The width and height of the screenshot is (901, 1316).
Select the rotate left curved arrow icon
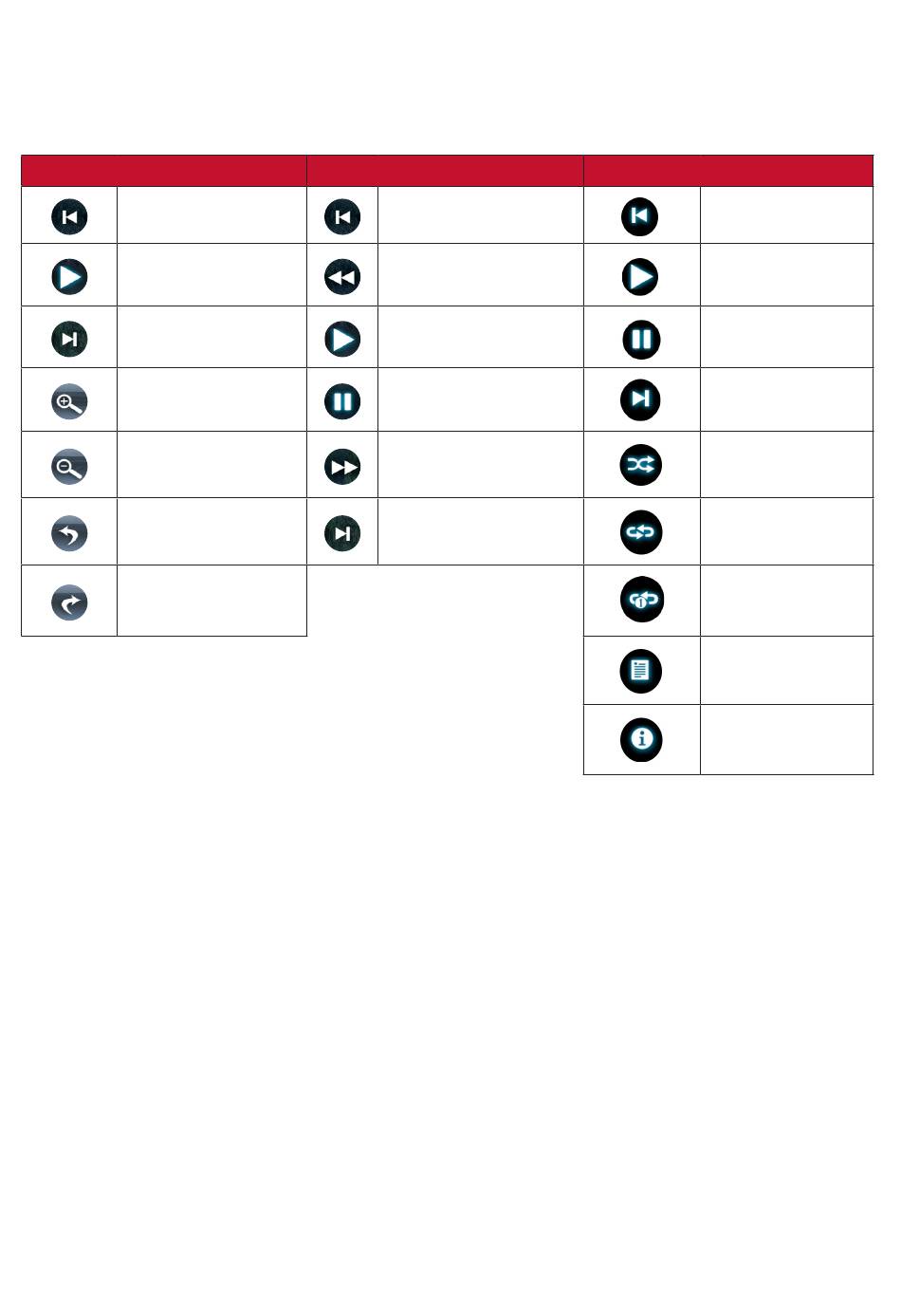69,532
